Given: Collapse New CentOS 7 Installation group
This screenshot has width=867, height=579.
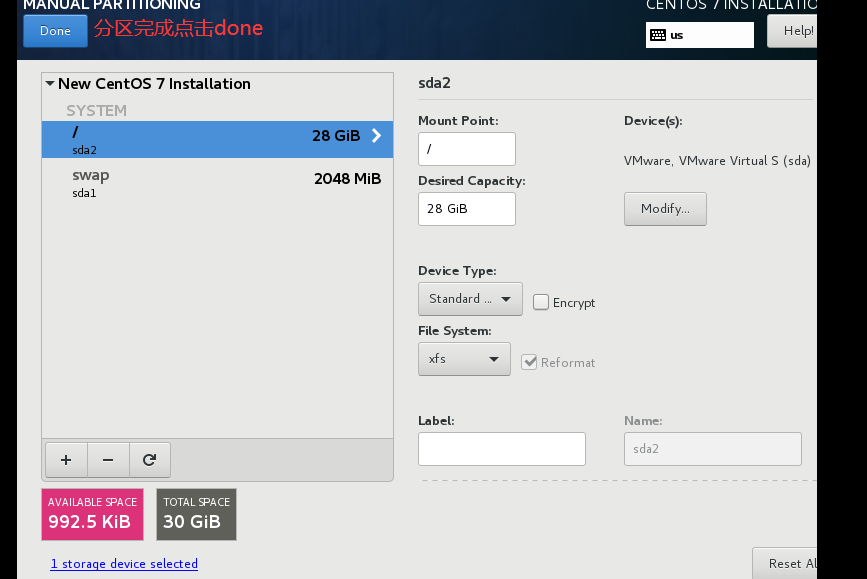Looking at the screenshot, I should point(50,84).
